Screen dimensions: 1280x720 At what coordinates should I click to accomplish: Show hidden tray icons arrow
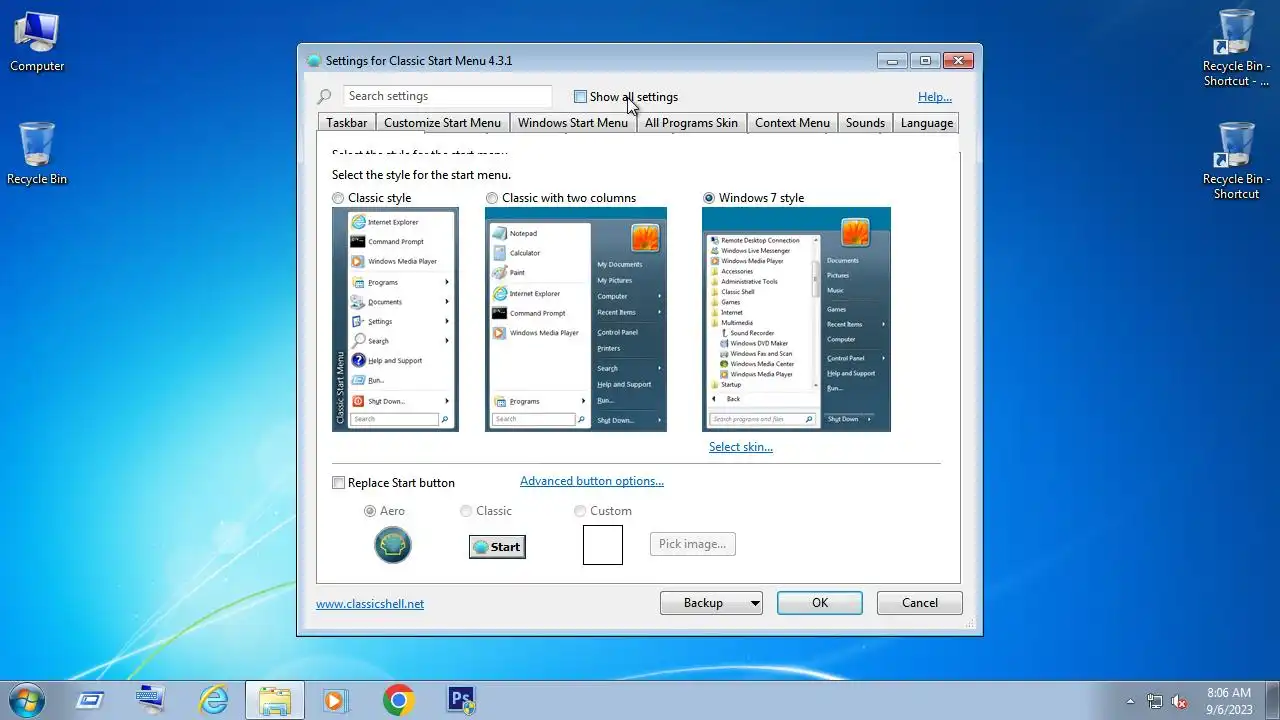(x=1130, y=701)
